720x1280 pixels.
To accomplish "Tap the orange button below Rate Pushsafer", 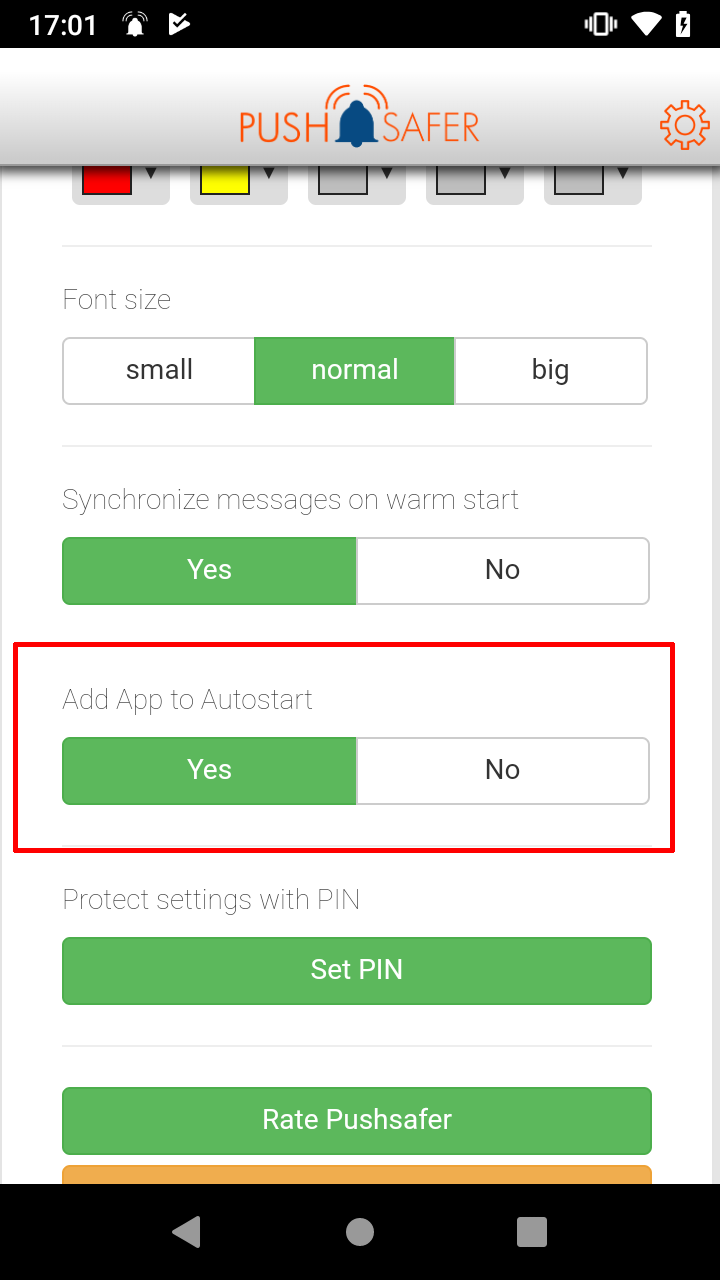I will click(x=357, y=1177).
